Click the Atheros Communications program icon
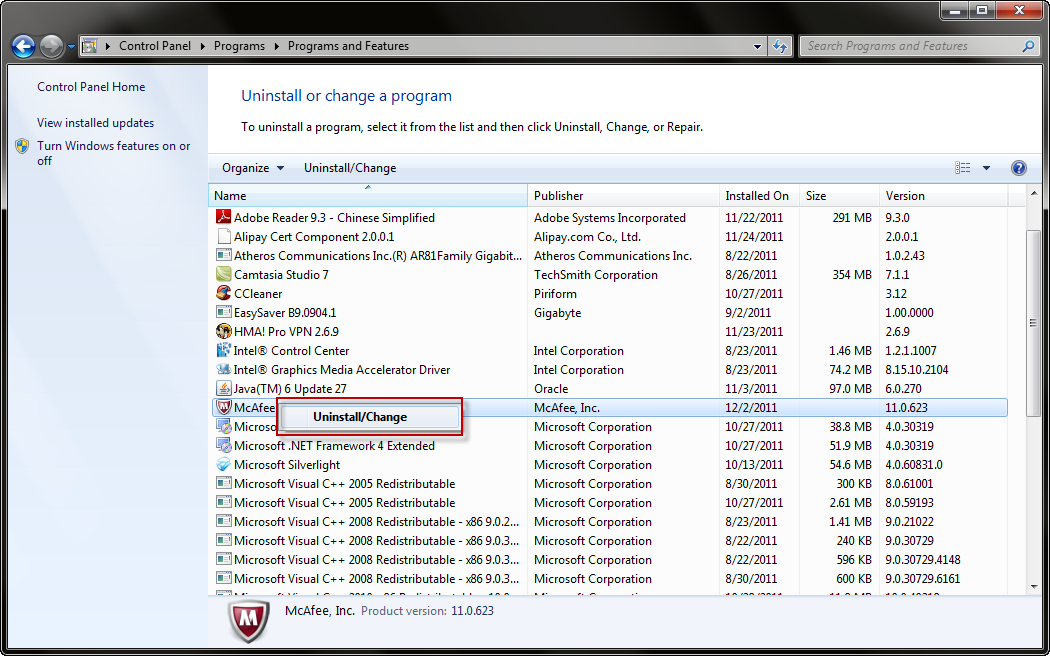The image size is (1050, 656). click(224, 256)
